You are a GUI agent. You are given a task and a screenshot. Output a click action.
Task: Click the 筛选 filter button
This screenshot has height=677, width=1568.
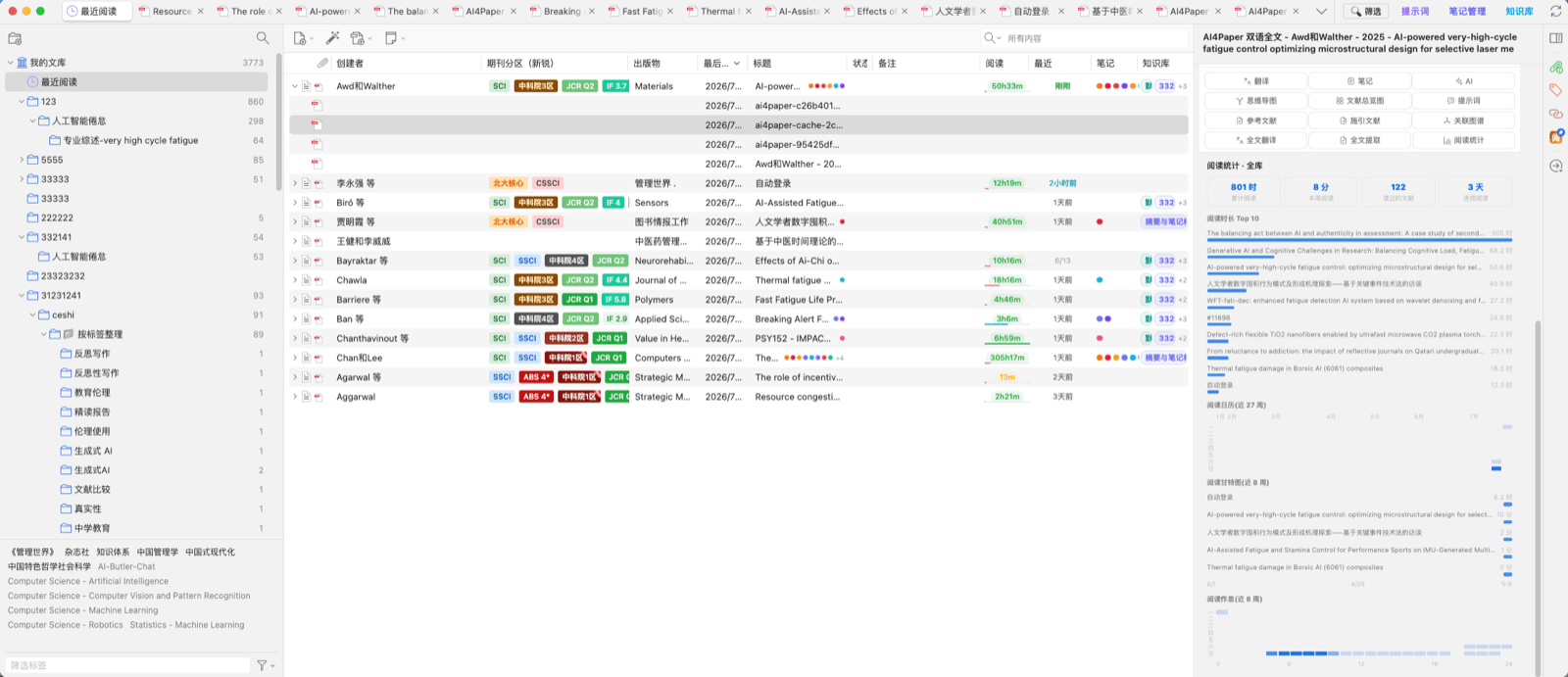tap(1366, 12)
